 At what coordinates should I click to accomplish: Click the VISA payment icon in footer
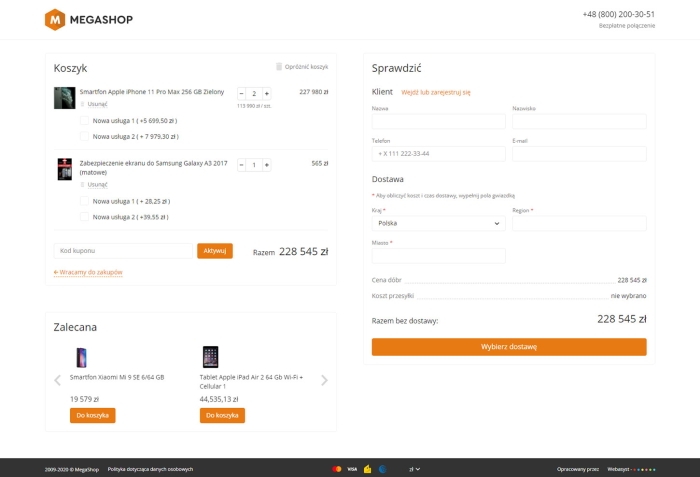click(x=352, y=469)
